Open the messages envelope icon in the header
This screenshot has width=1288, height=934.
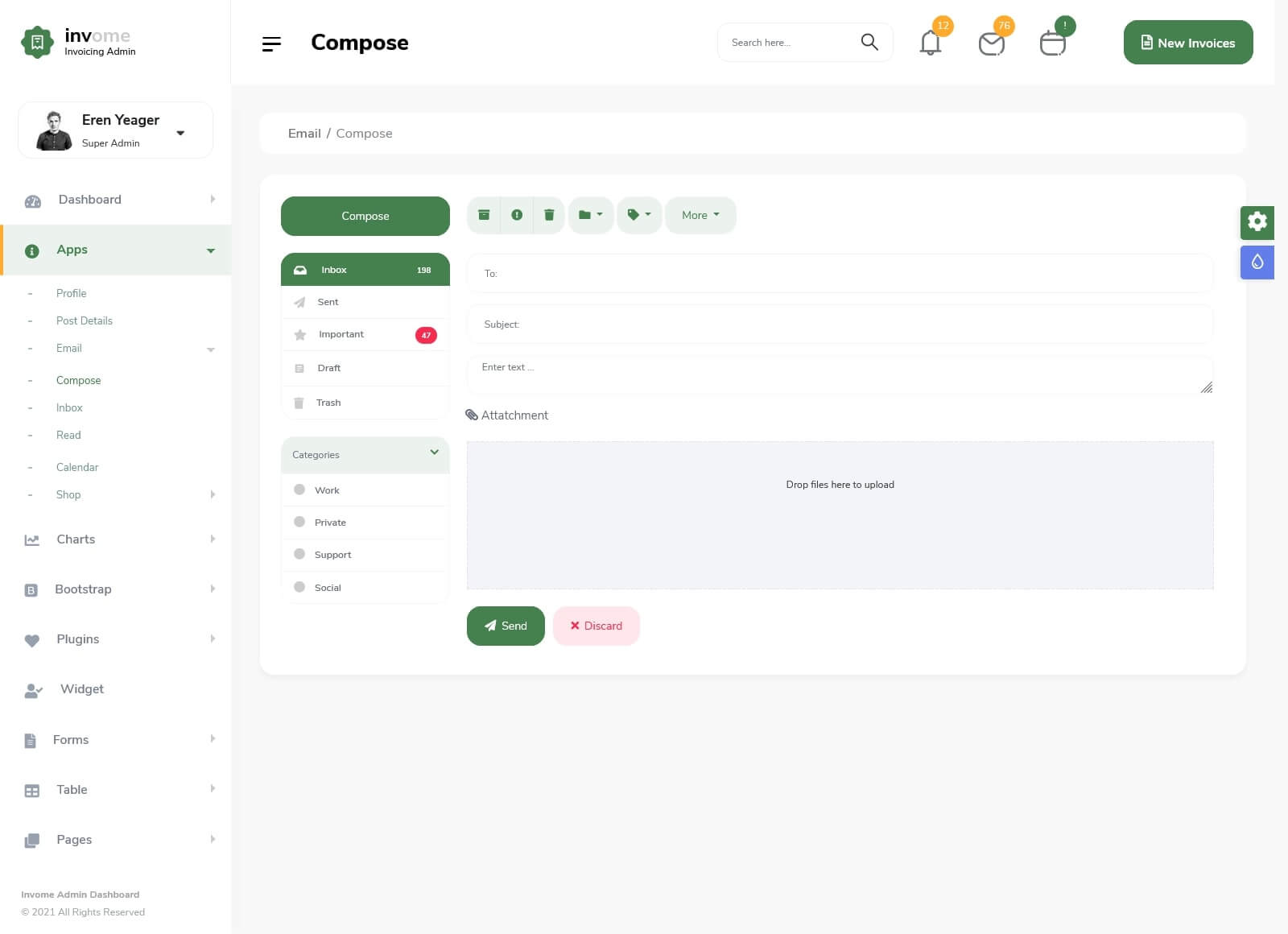tap(991, 43)
